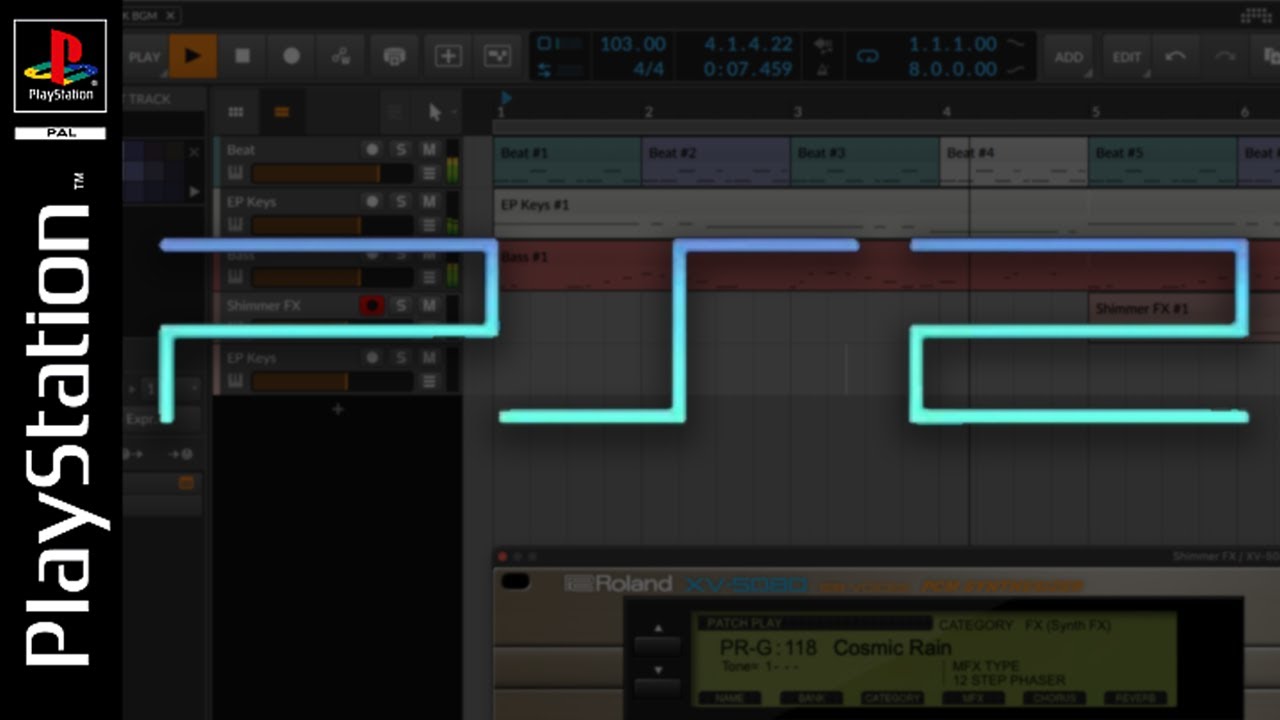Viewport: 1280px width, 720px height.
Task: Click the plus box icon in transport bar
Action: click(448, 56)
